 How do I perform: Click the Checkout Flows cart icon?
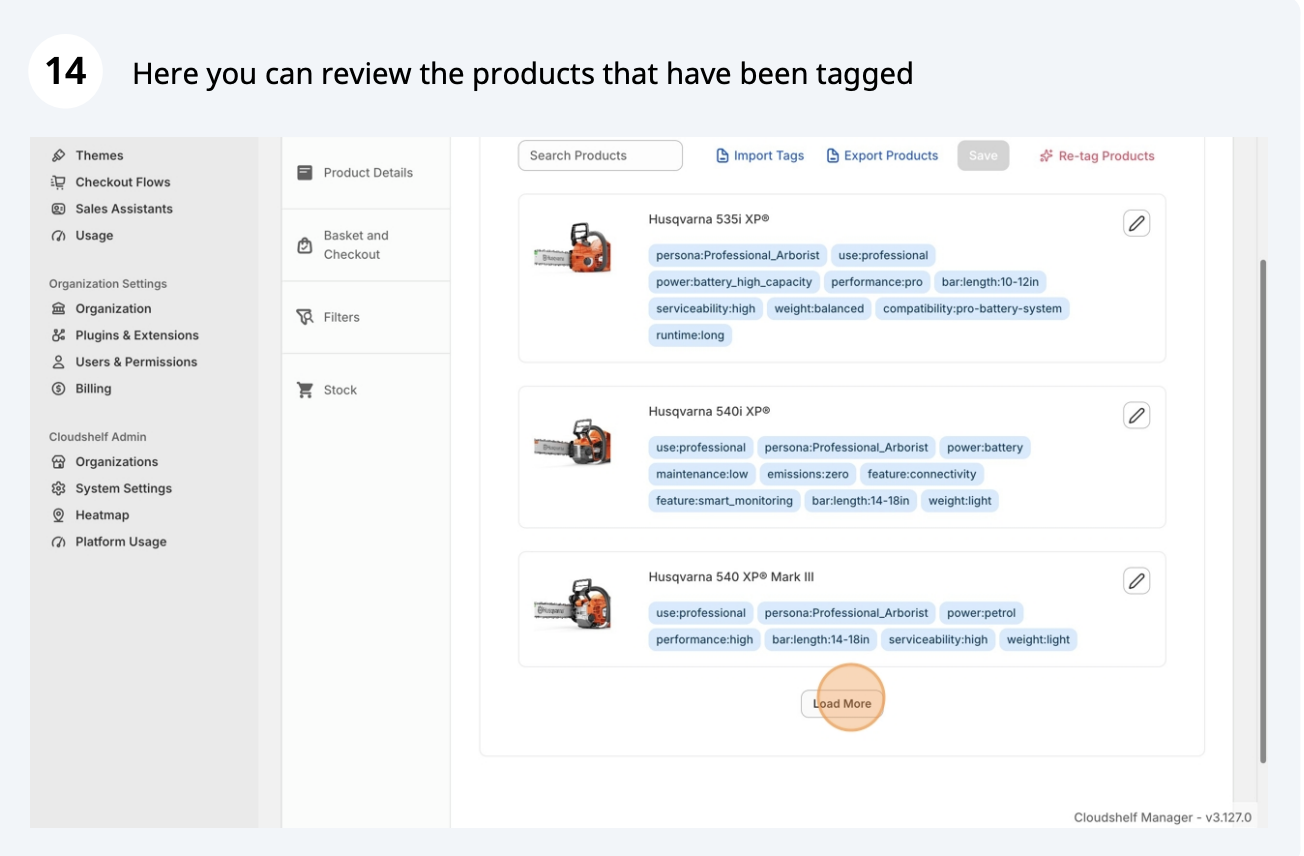pos(58,182)
